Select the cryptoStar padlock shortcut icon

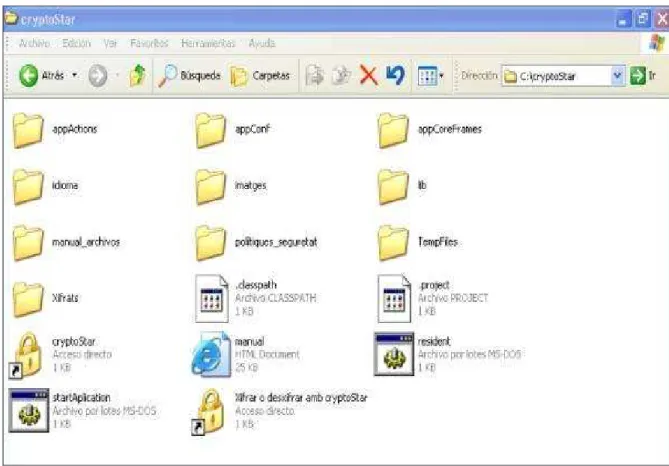(26, 355)
